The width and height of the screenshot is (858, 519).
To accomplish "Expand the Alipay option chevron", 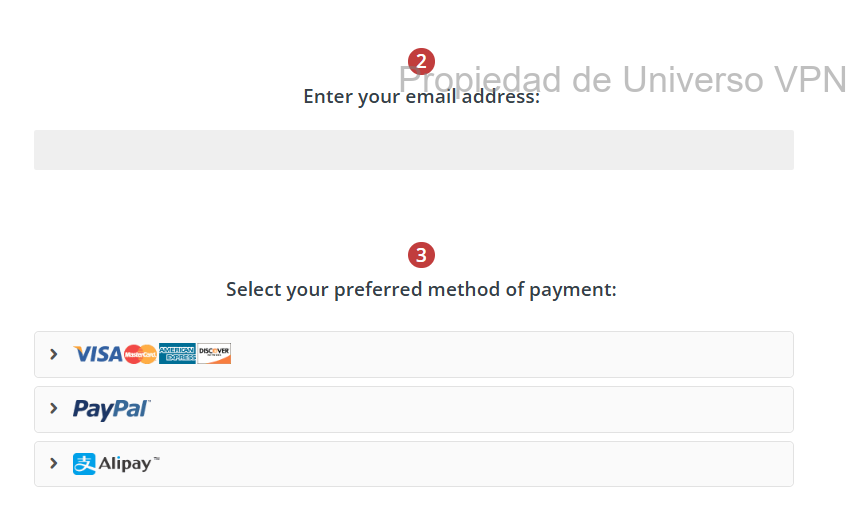I will pyautogui.click(x=54, y=464).
